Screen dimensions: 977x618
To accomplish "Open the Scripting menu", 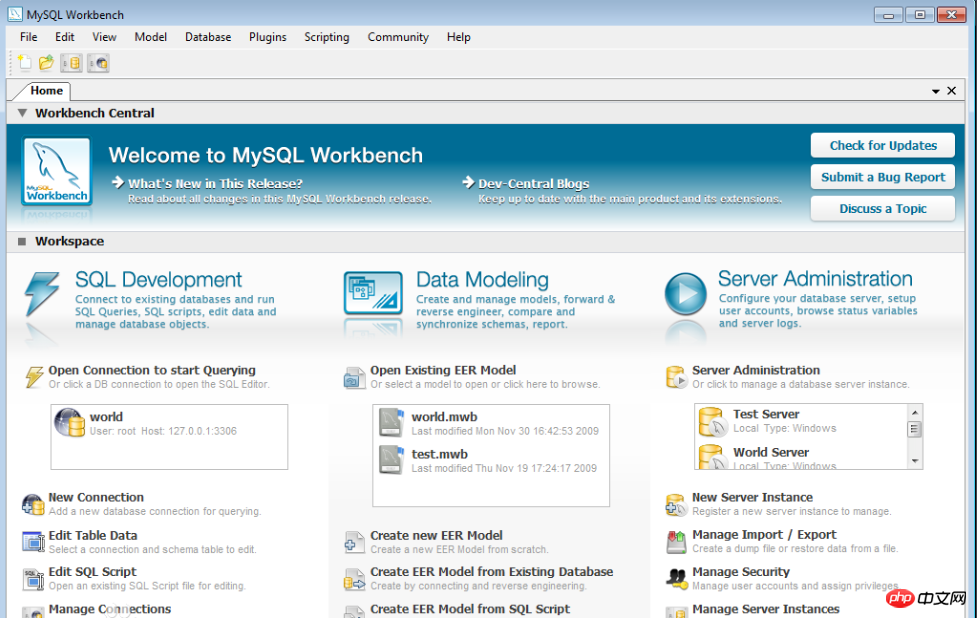I will click(x=326, y=37).
